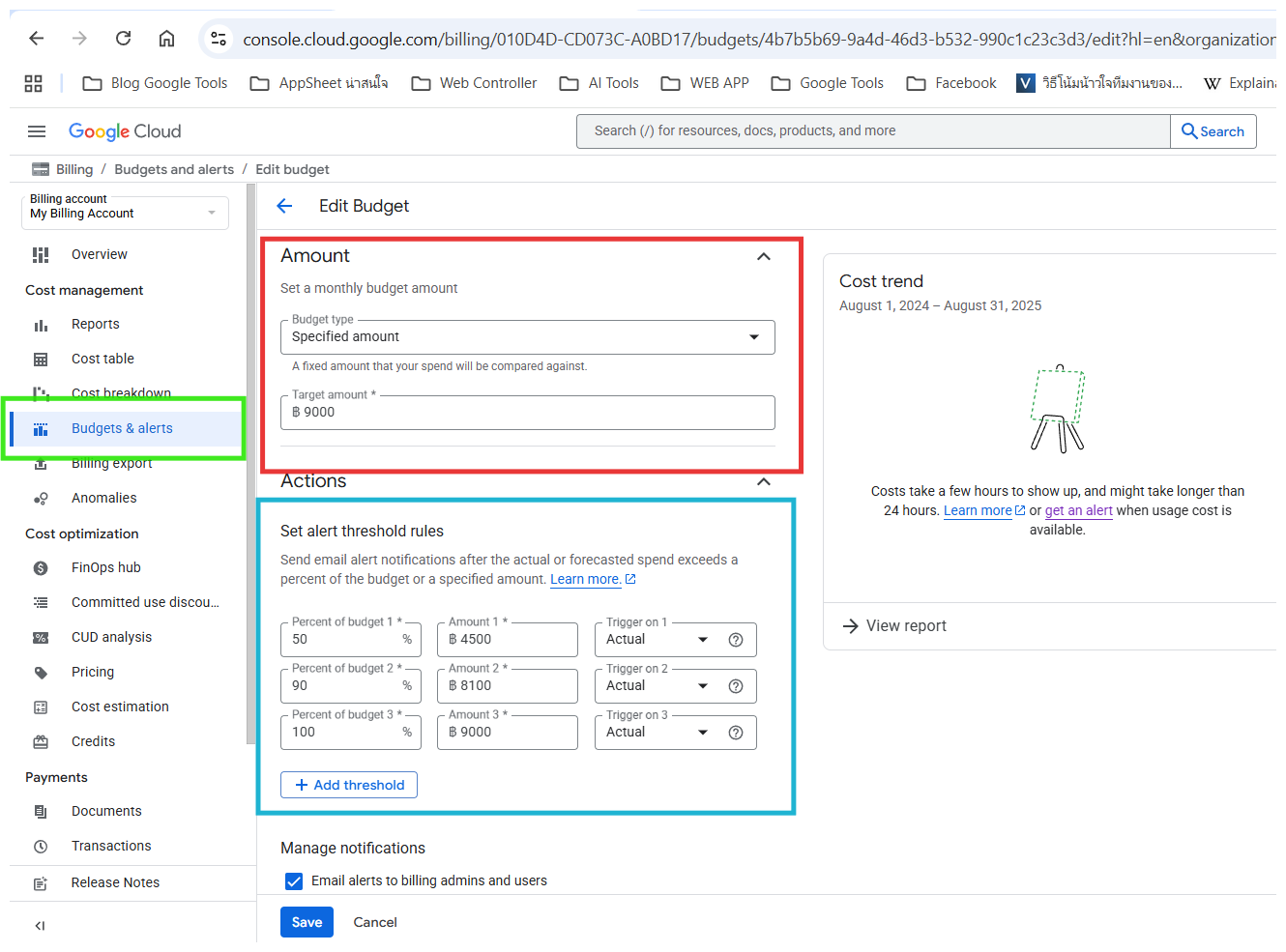Click the Budgets & alerts icon
1286x952 pixels.
[x=41, y=429]
